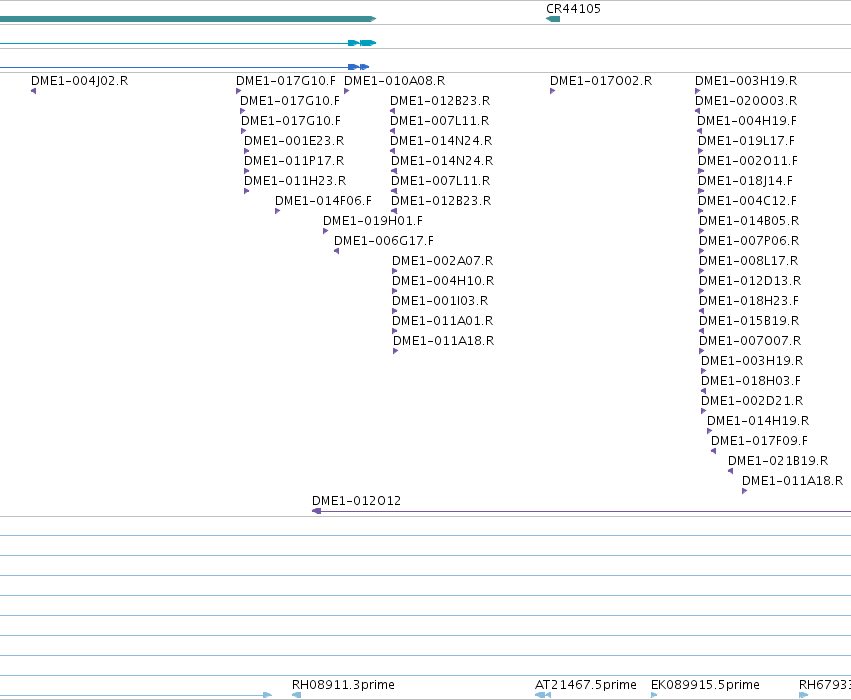Select feature DME1-018H03.F
Viewport: 851px width, 700px height.
pos(751,381)
